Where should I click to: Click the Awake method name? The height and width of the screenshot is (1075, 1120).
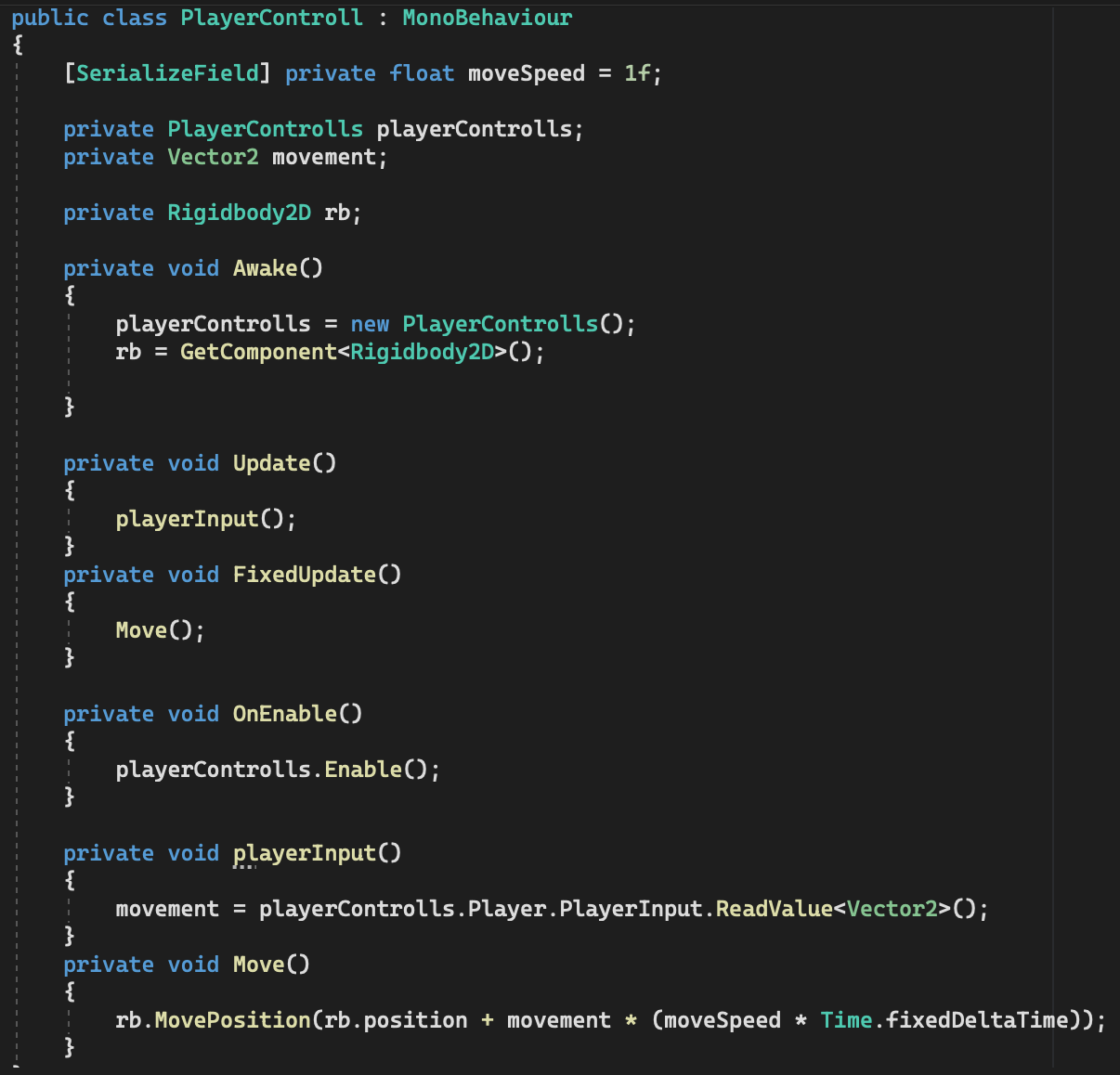point(266,268)
